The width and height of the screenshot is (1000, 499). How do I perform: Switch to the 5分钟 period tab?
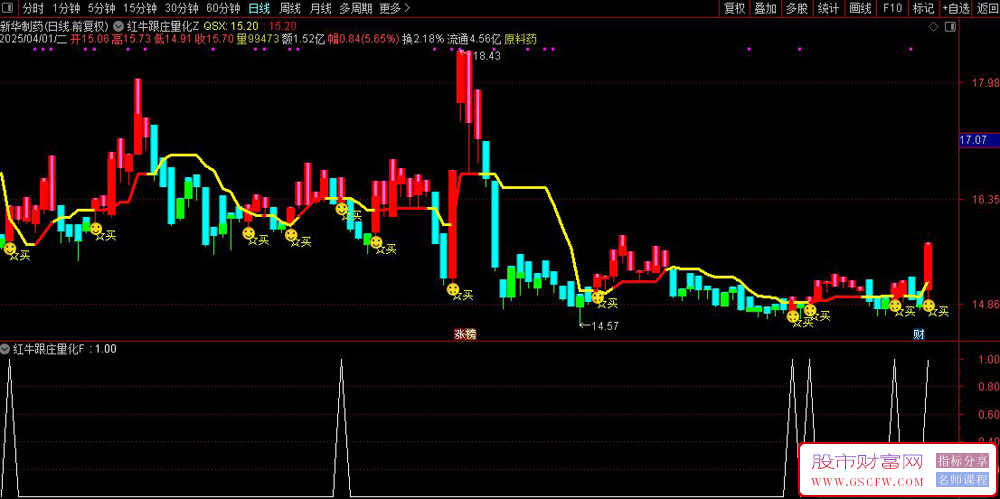[101, 8]
